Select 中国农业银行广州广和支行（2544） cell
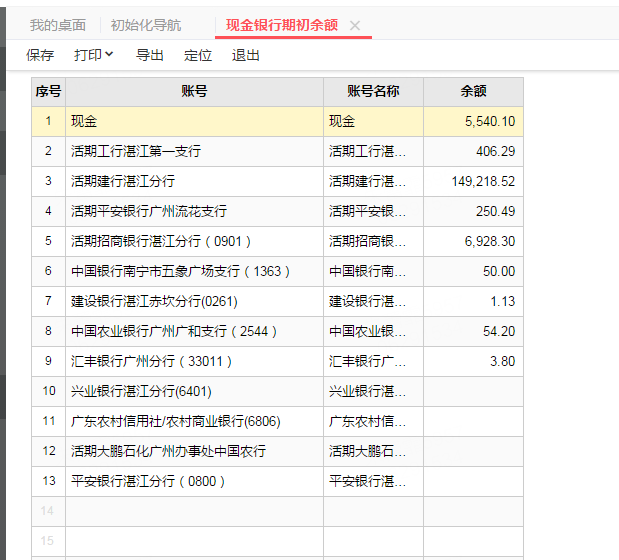 pyautogui.click(x=194, y=331)
